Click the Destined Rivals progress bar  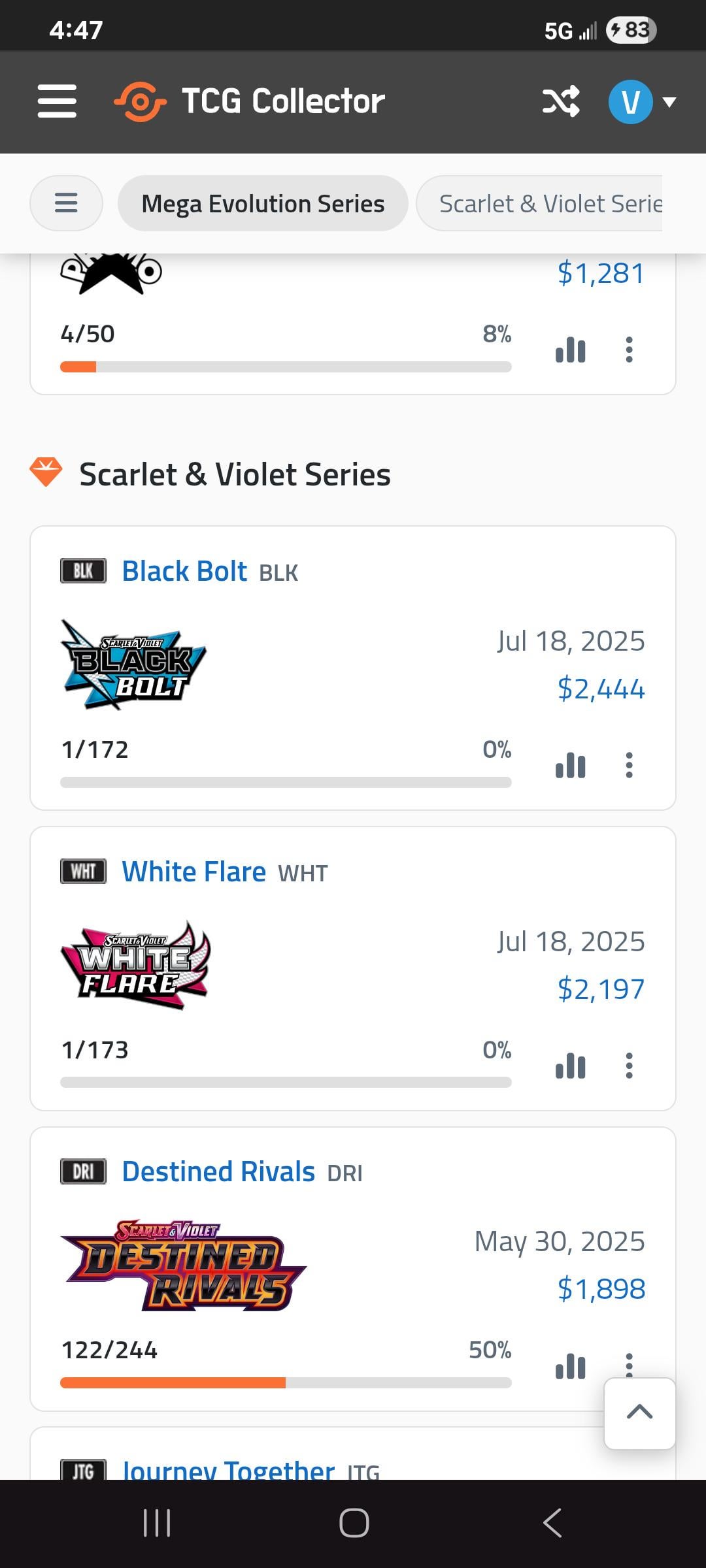[286, 1382]
